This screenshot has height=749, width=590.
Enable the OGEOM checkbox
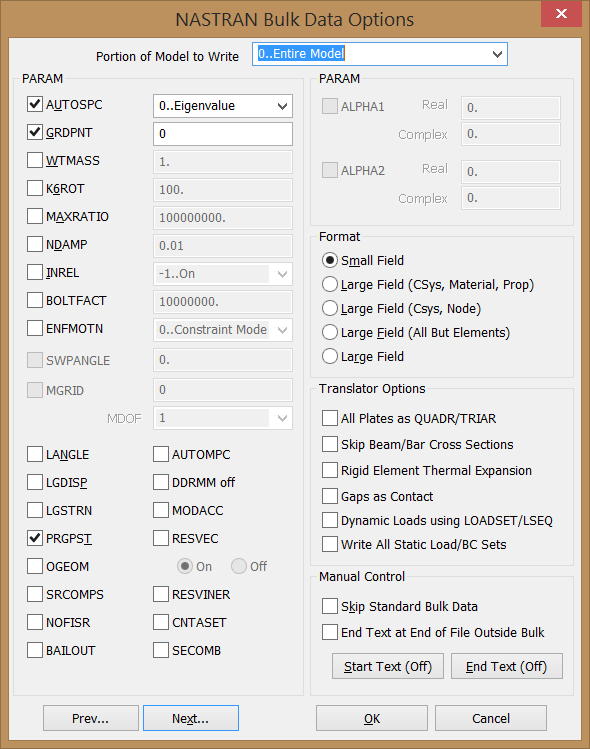[35, 566]
